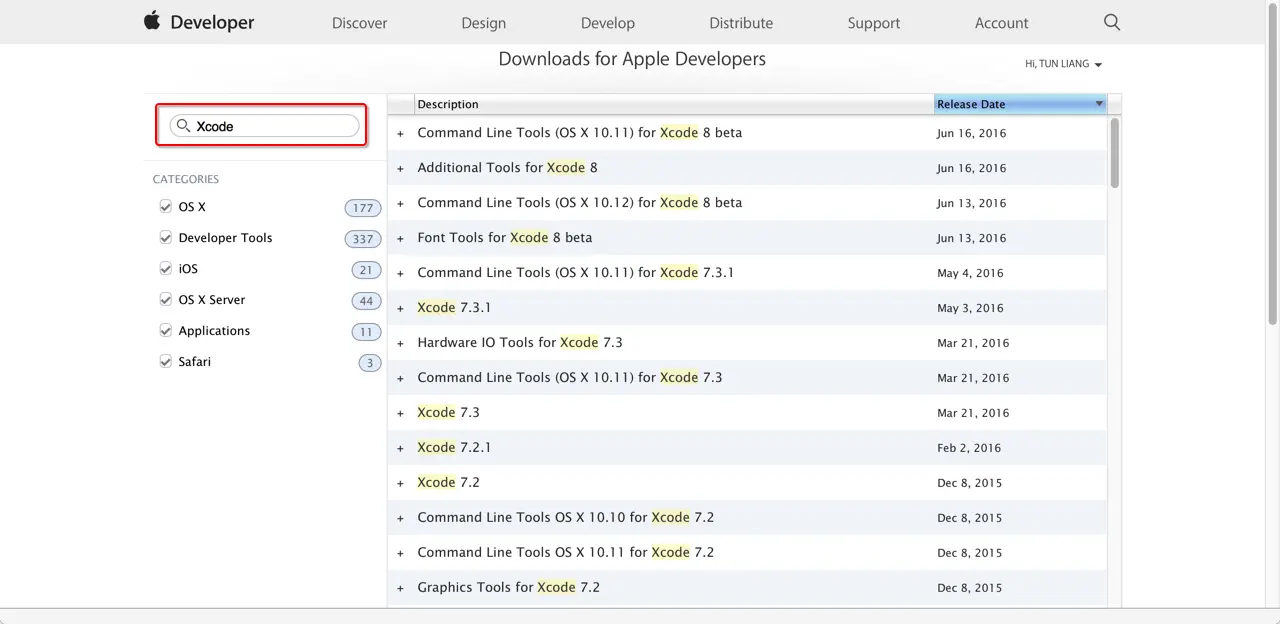This screenshot has width=1280, height=624.
Task: Expand the Additional Tools for Xcode 8 row
Action: click(x=400, y=168)
